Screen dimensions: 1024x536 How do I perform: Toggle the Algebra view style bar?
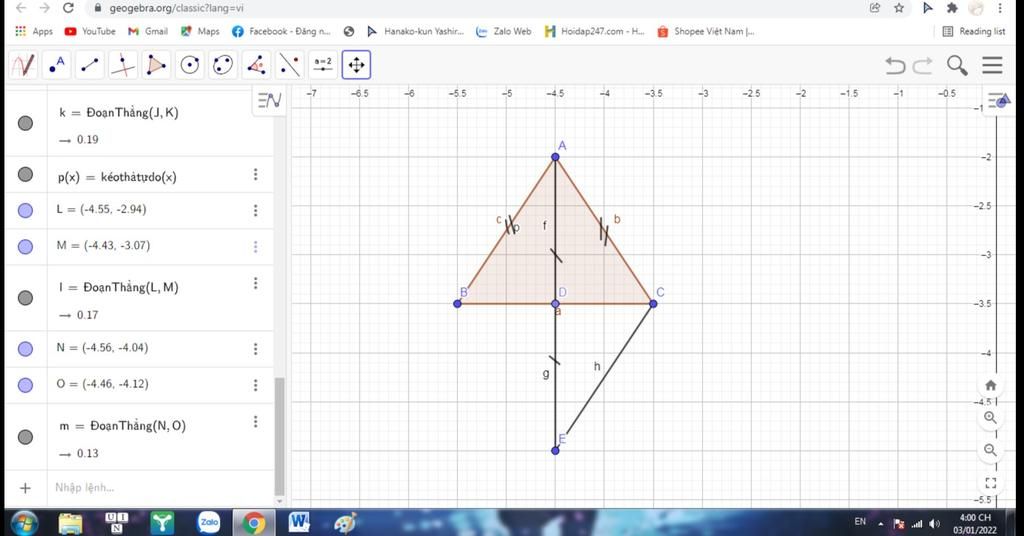pos(269,101)
